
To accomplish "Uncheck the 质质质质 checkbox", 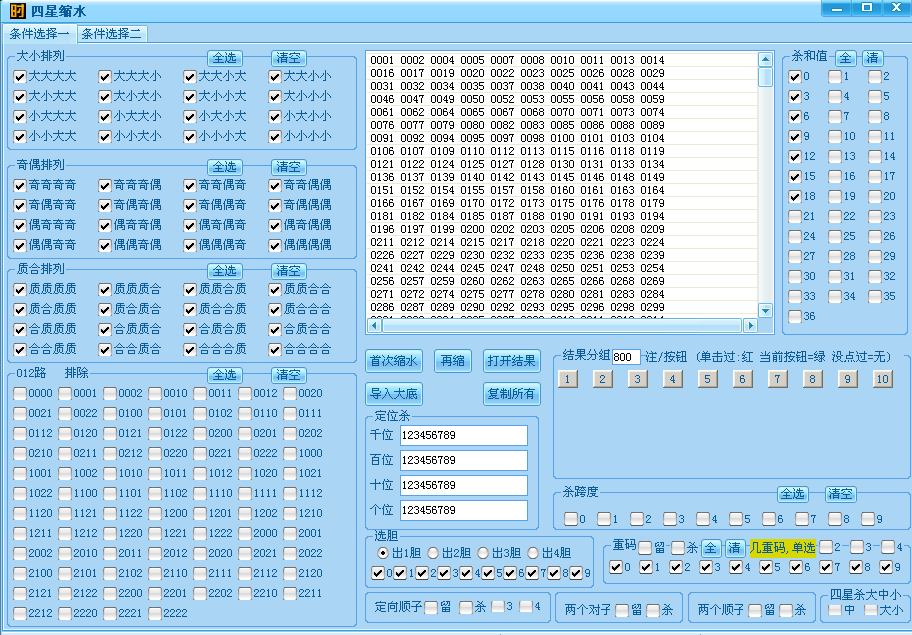I will [20, 289].
